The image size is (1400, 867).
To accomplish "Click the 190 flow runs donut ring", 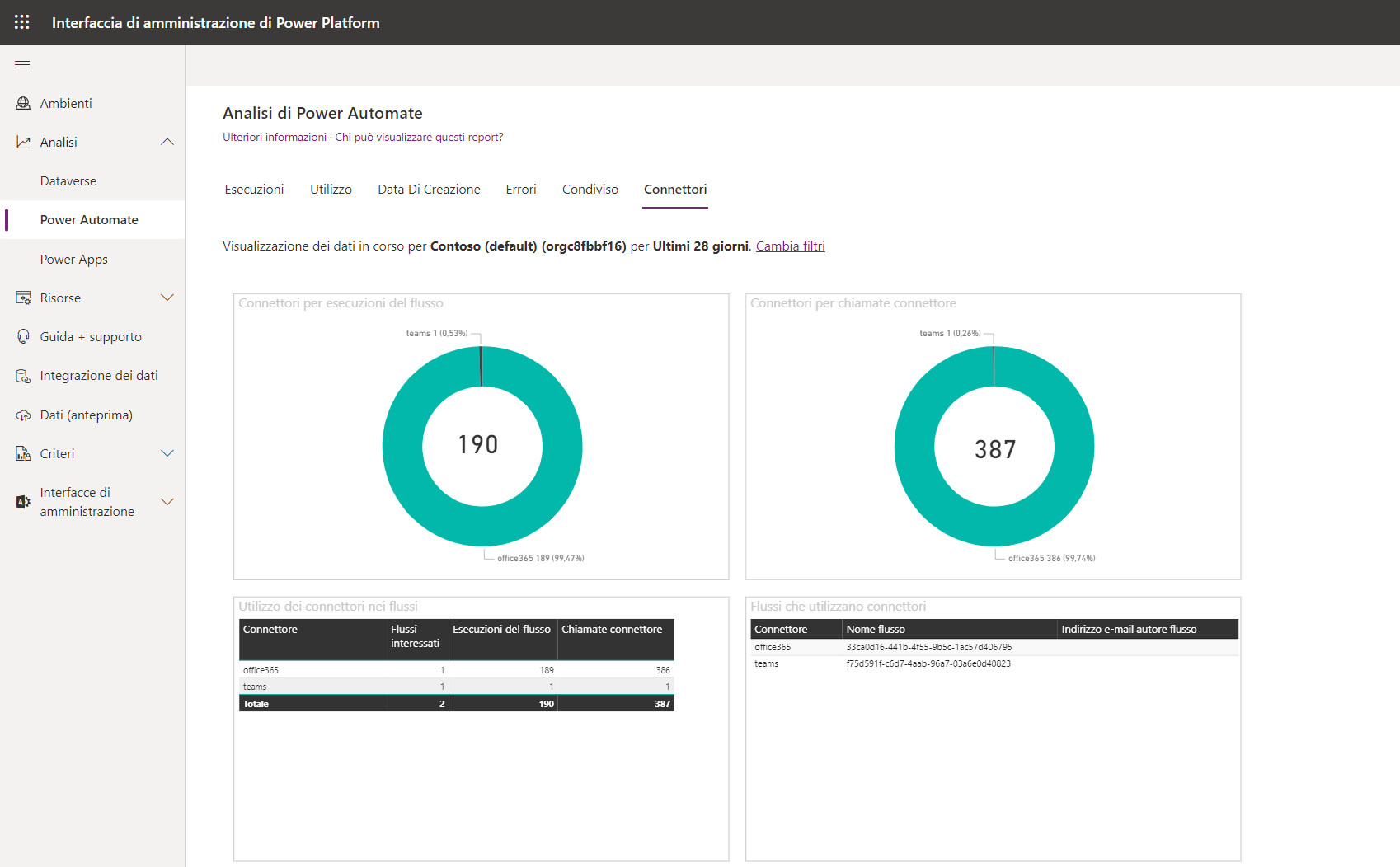I will (402, 446).
